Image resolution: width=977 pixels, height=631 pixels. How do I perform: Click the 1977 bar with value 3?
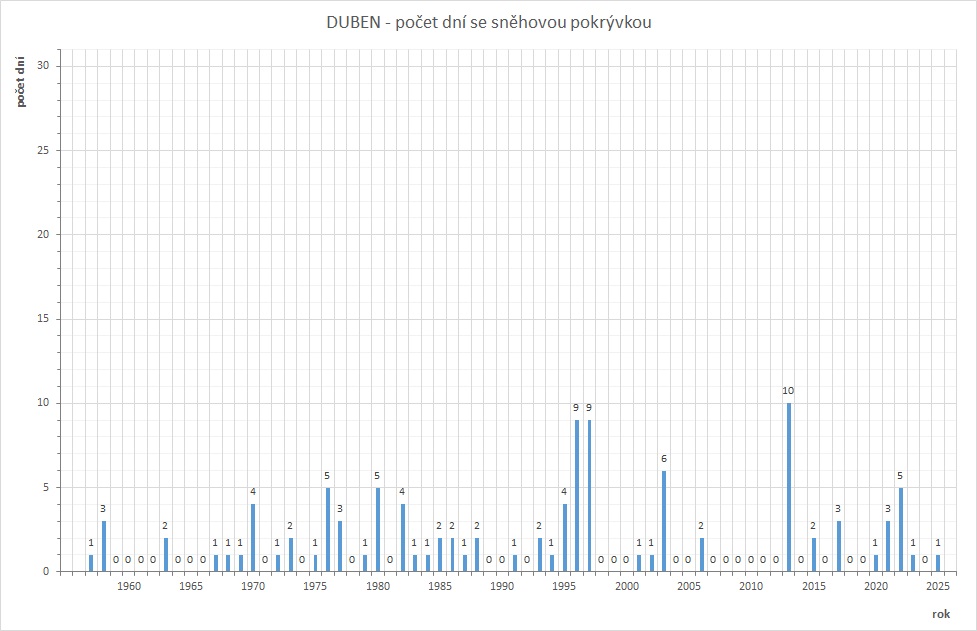click(x=340, y=546)
